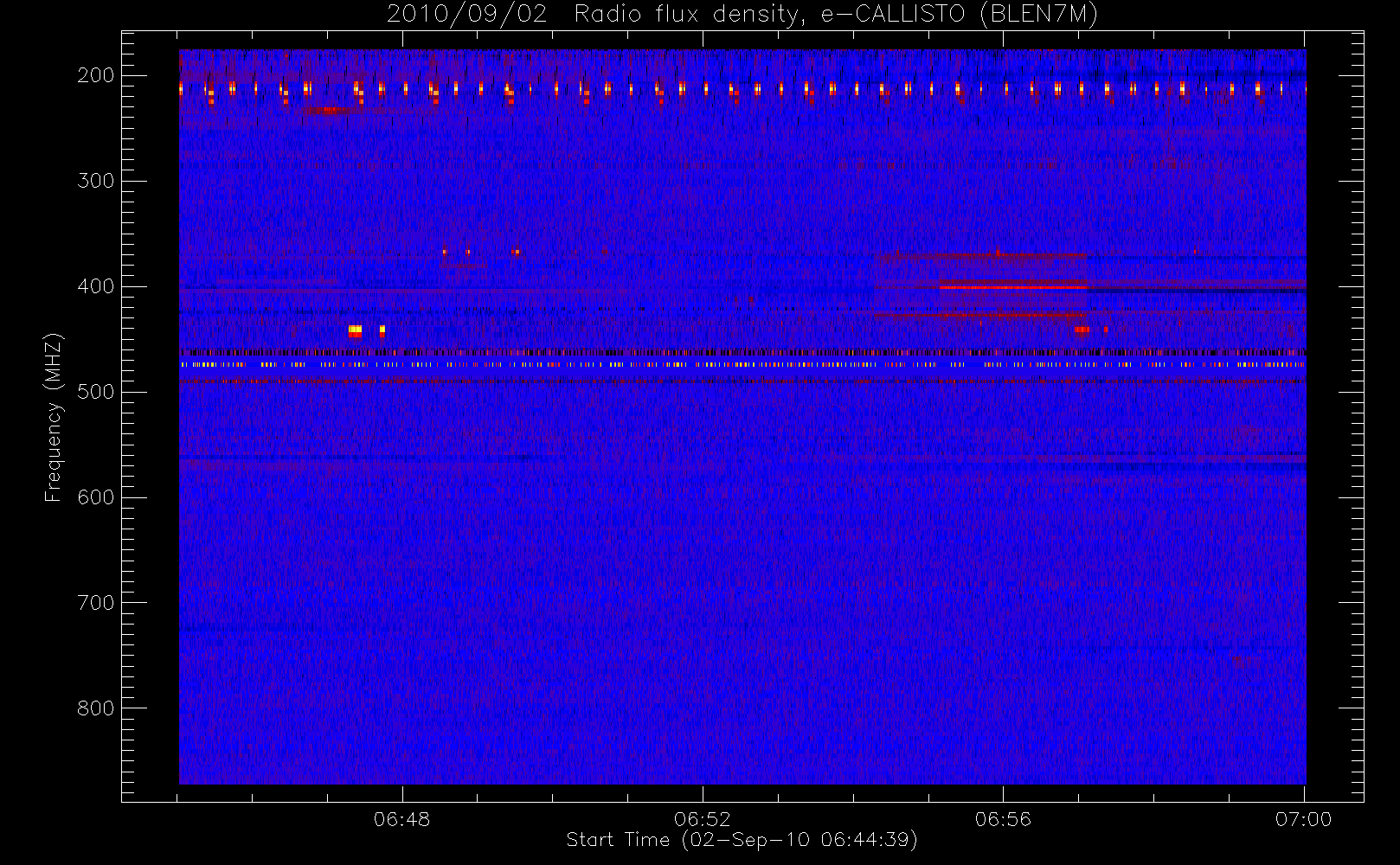Click the 300 frequency tick label
The height and width of the screenshot is (865, 1400).
click(x=96, y=181)
